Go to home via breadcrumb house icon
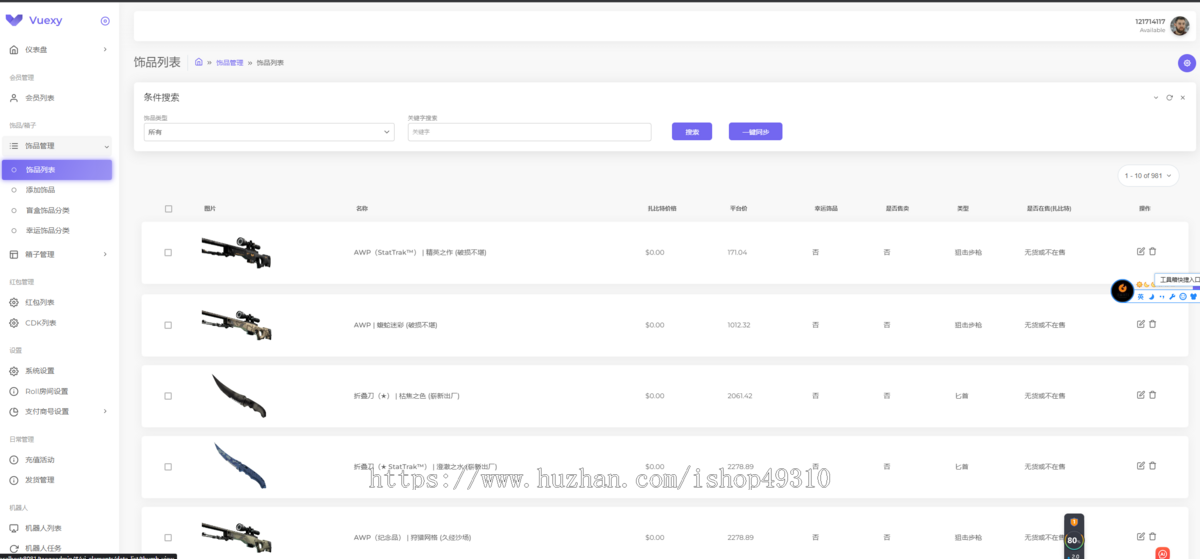Image resolution: width=1200 pixels, height=559 pixels. pyautogui.click(x=199, y=62)
